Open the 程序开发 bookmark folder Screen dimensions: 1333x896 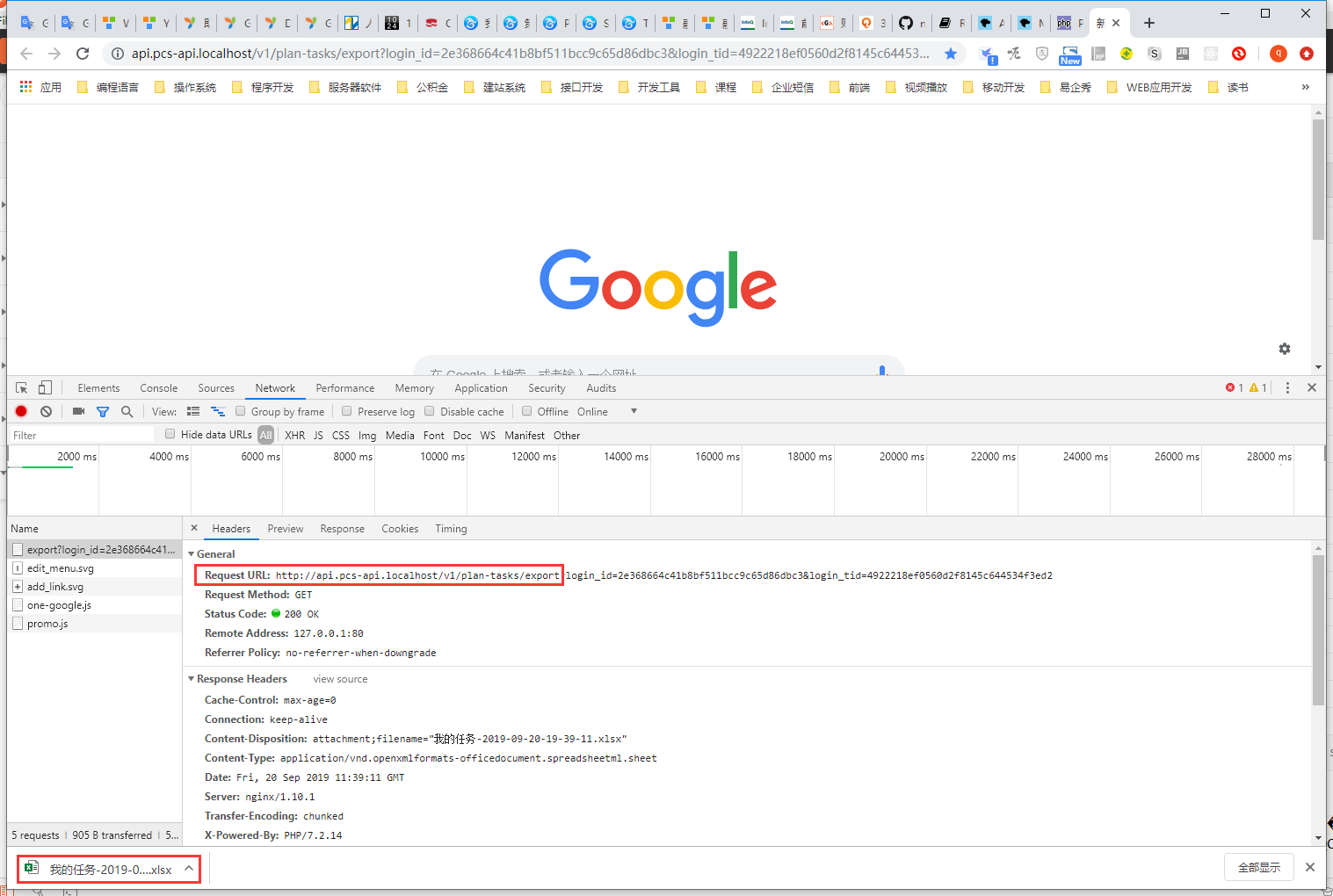click(263, 87)
